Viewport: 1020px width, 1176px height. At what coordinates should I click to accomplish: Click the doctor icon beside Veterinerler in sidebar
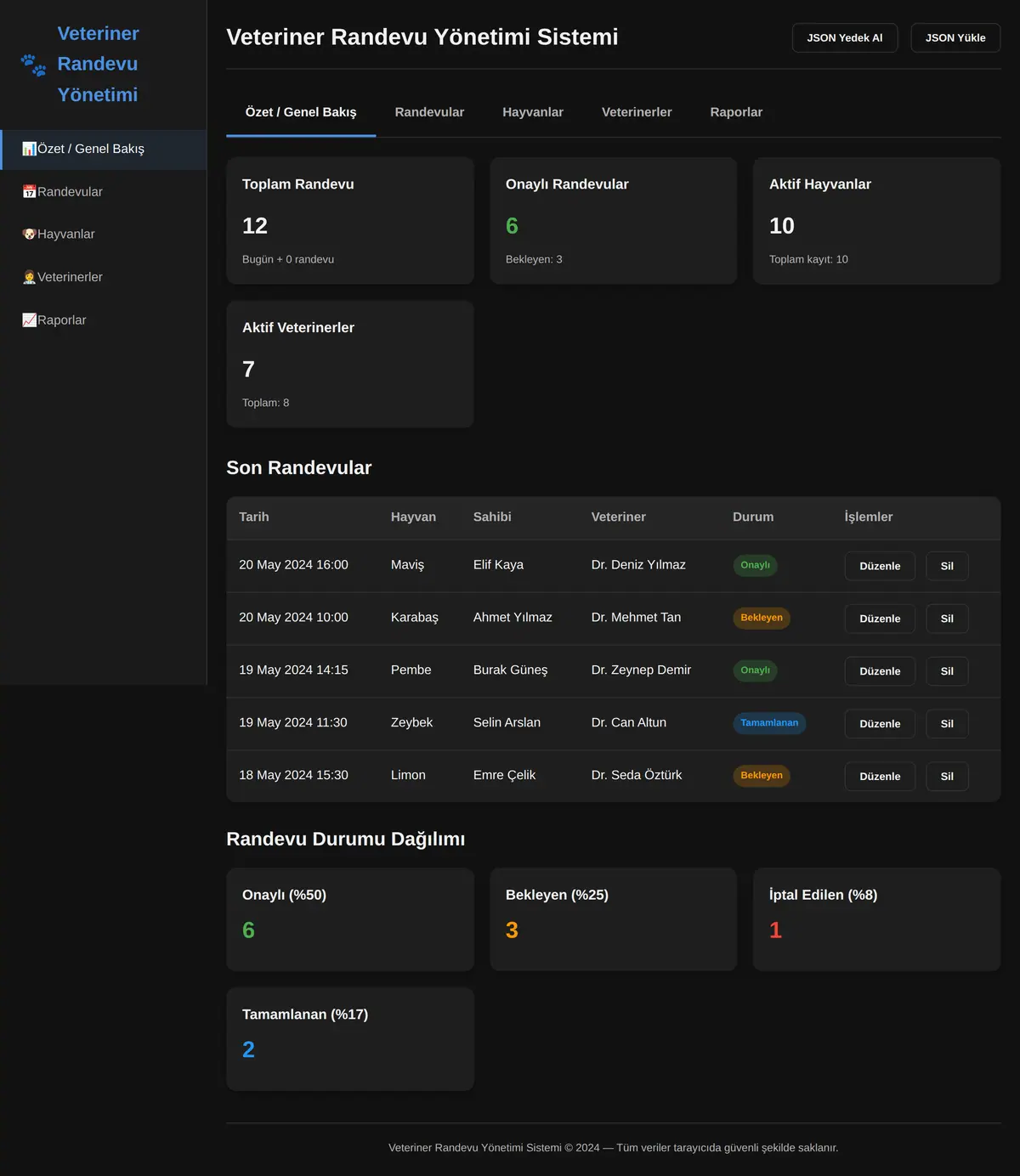click(x=29, y=277)
